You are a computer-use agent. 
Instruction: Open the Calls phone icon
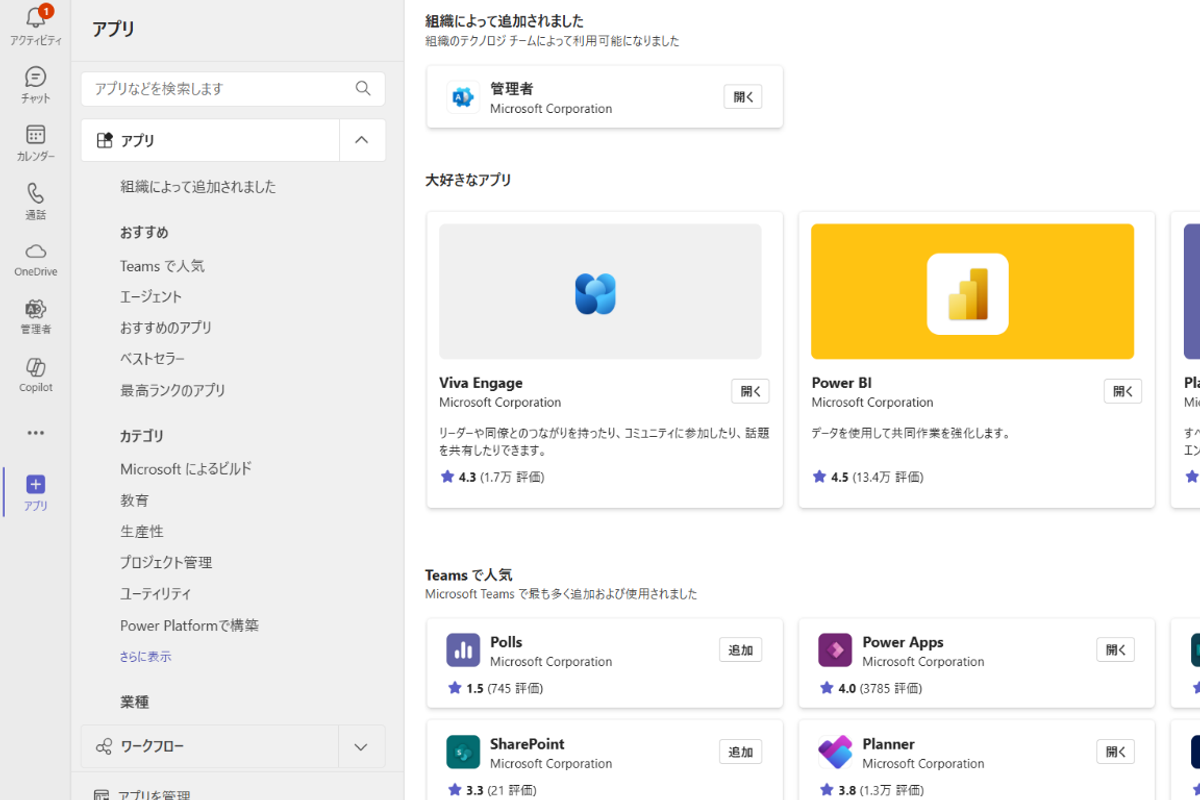pyautogui.click(x=36, y=193)
